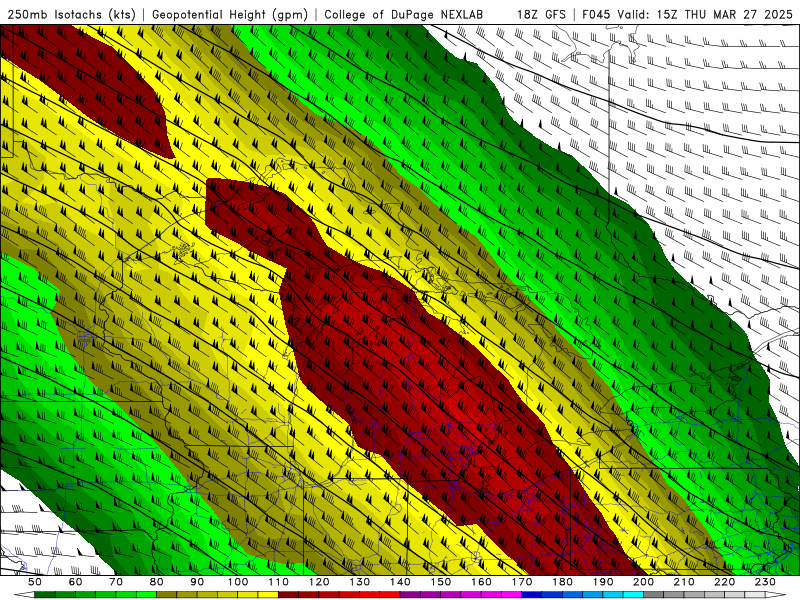The width and height of the screenshot is (800, 600).
Task: Pick the dark blue swatch just right of 170
Action: coord(532,595)
